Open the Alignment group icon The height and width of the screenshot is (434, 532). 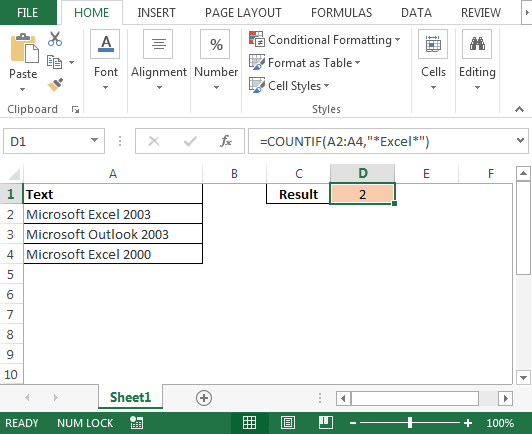(158, 44)
